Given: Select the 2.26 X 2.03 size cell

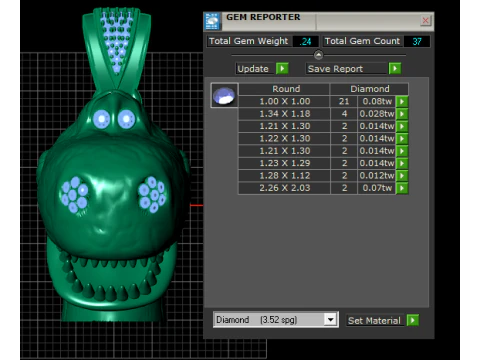Looking at the screenshot, I should tap(284, 188).
